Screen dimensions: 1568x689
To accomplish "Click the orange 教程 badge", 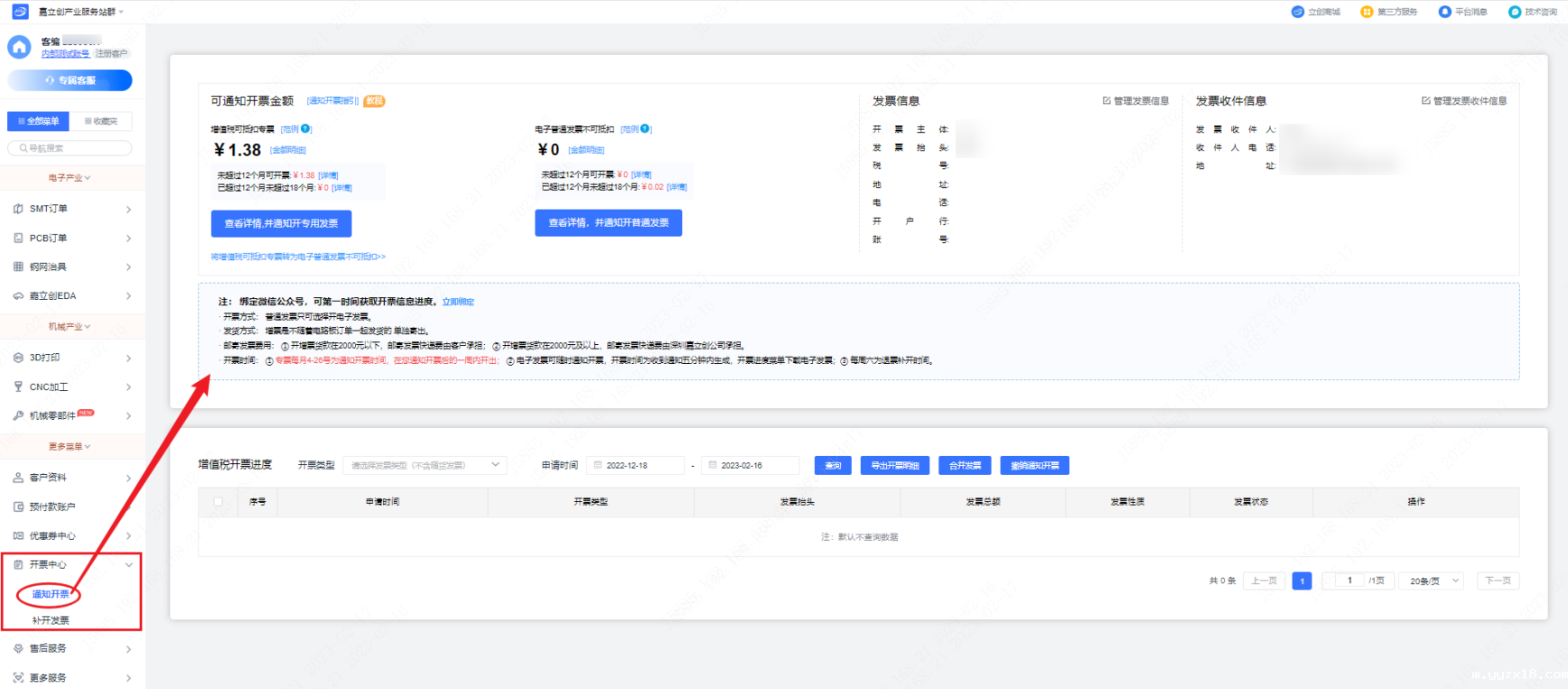I will click(374, 101).
